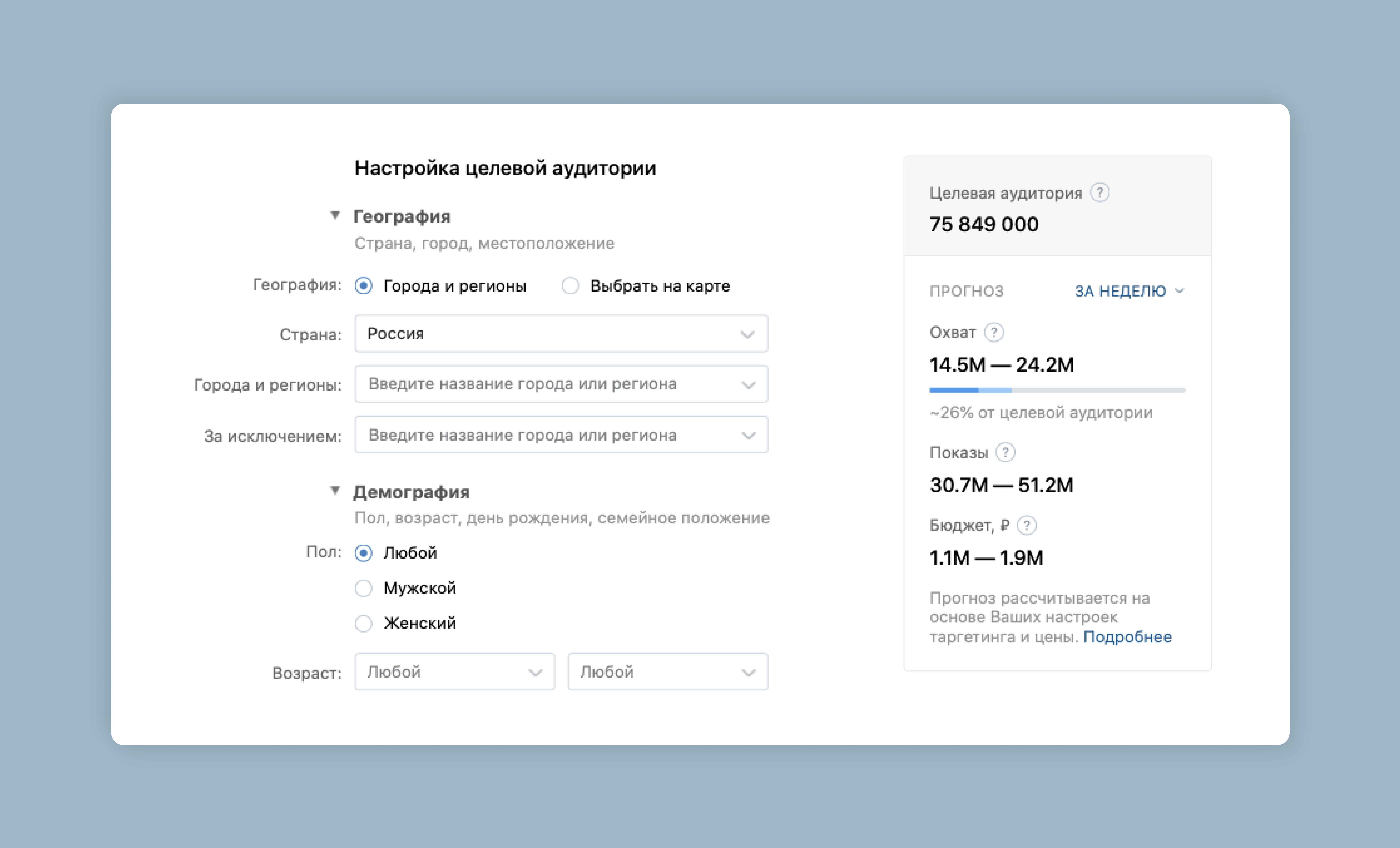Click the За исключением input field
Viewport: 1400px width, 848px height.
[x=561, y=435]
